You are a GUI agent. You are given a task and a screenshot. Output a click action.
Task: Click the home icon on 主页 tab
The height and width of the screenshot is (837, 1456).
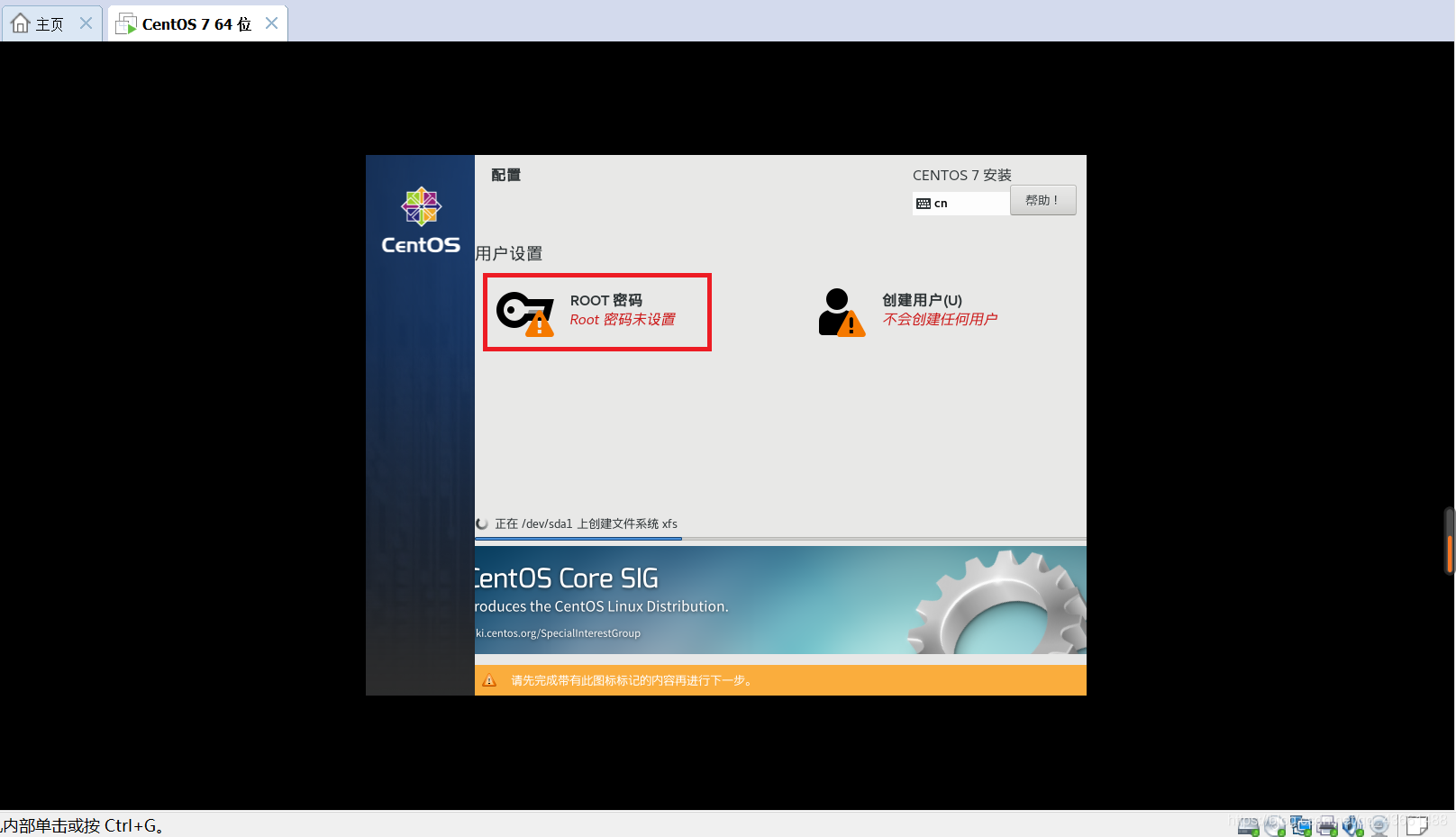click(x=20, y=23)
